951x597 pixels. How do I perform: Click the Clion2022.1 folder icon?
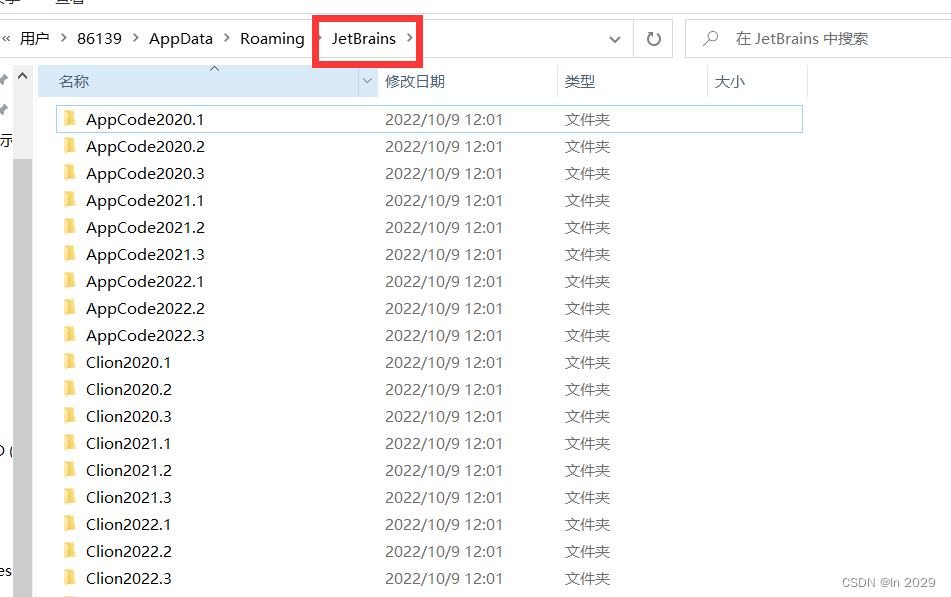[x=70, y=524]
